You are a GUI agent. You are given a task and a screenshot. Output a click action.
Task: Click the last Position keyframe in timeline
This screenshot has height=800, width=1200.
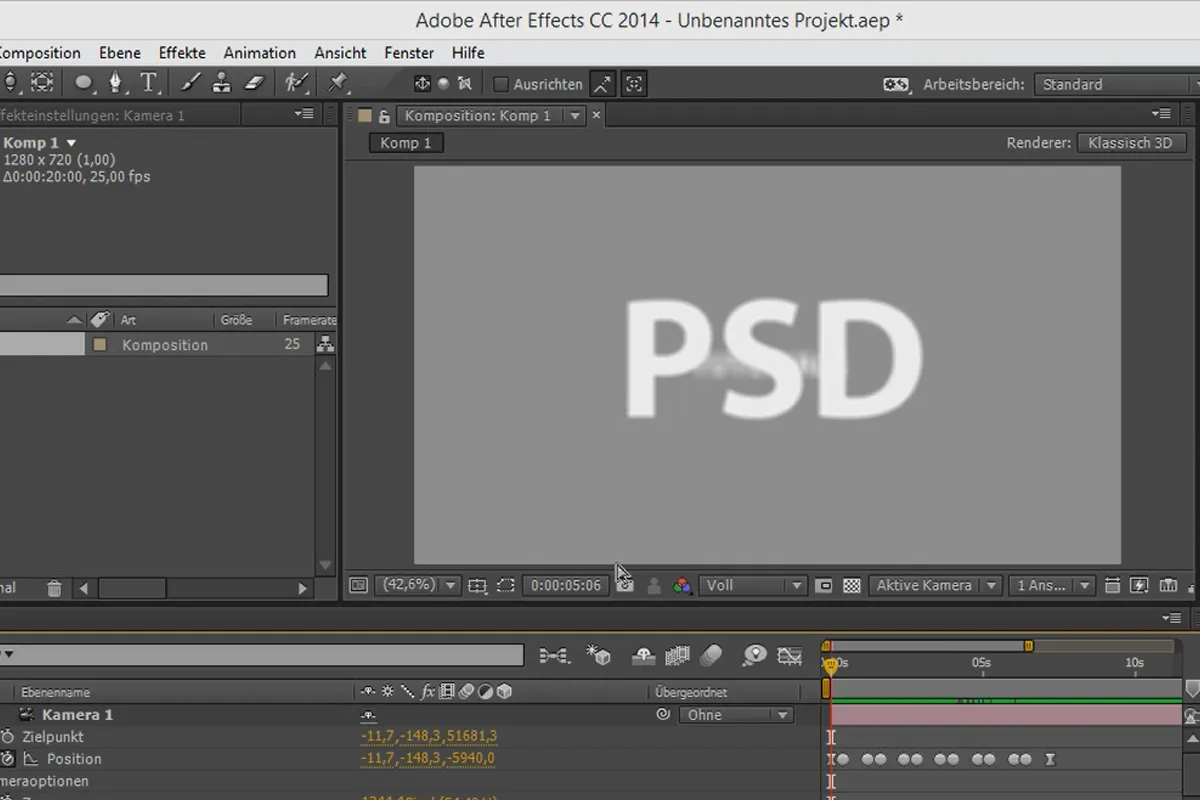click(x=1050, y=759)
